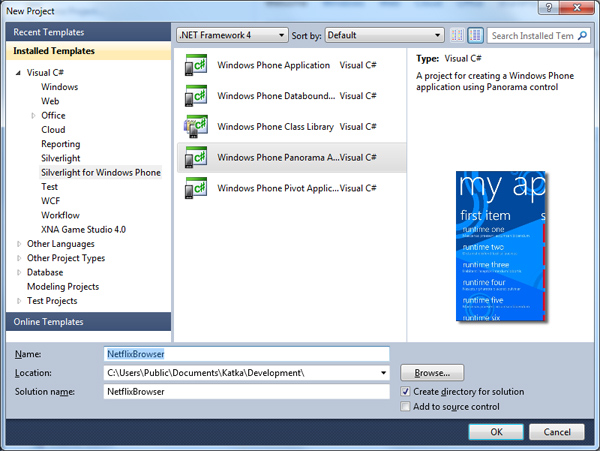Select Windows Phone Class Library name
The height and width of the screenshot is (451, 600).
276,127
